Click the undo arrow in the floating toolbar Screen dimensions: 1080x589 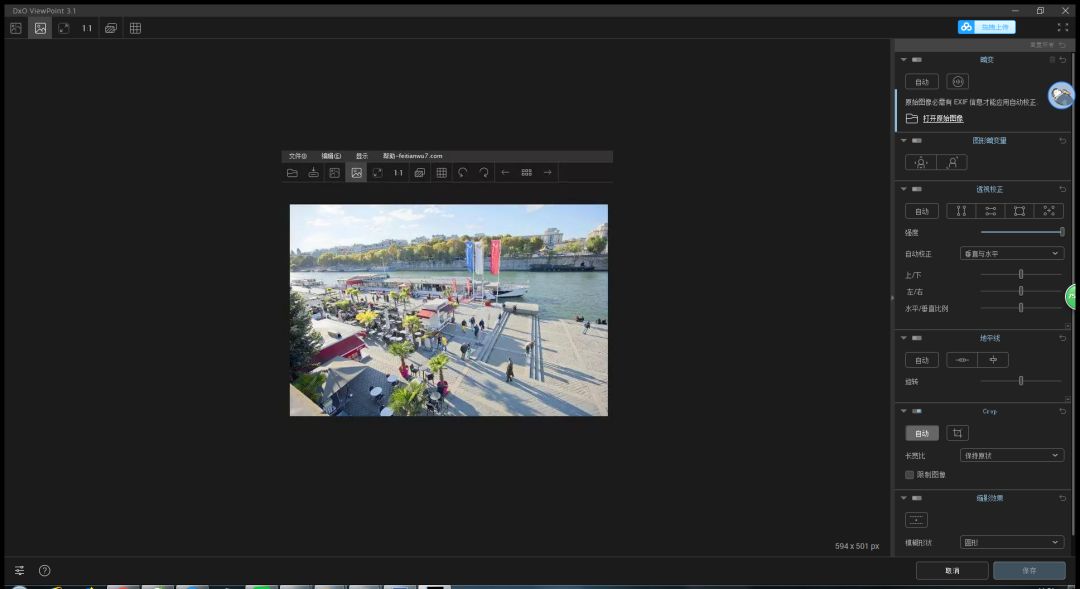[x=462, y=172]
